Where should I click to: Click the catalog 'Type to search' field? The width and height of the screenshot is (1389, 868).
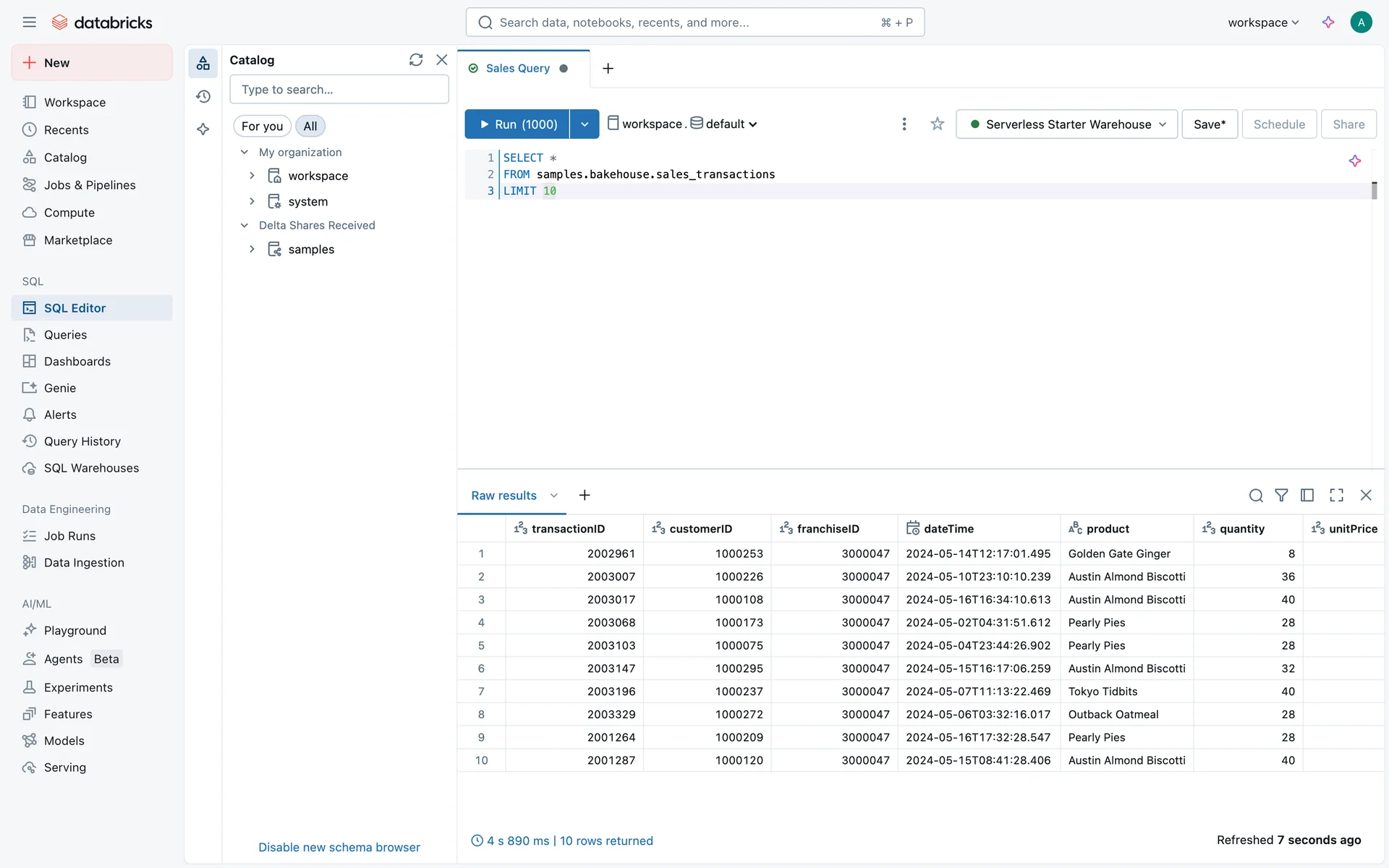(339, 90)
